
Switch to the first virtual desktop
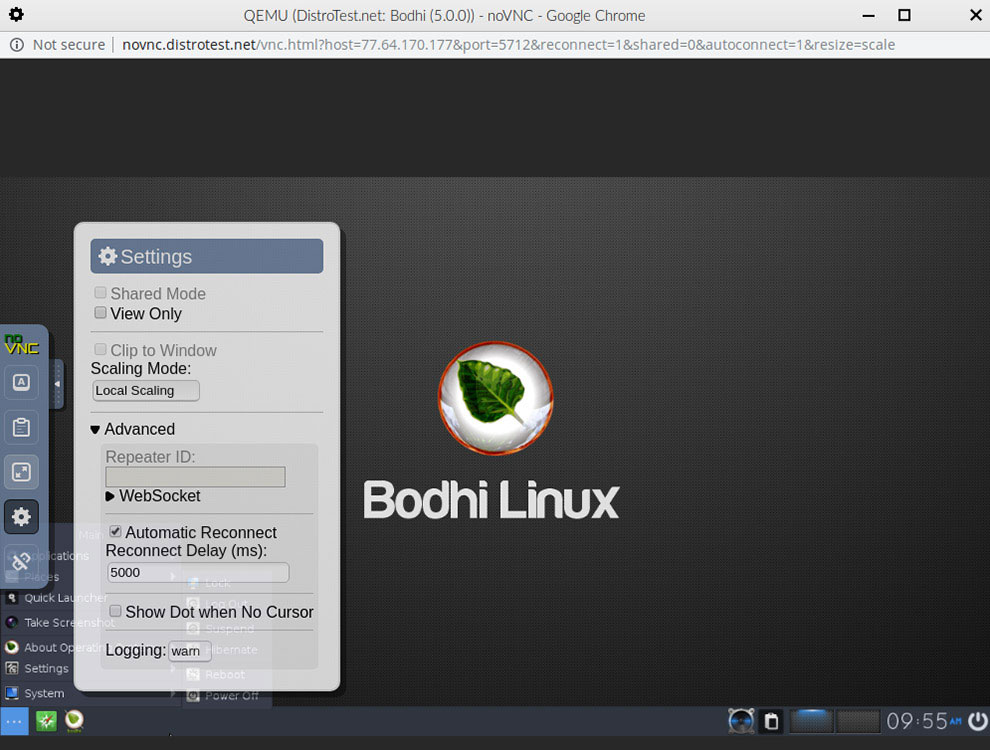point(812,721)
